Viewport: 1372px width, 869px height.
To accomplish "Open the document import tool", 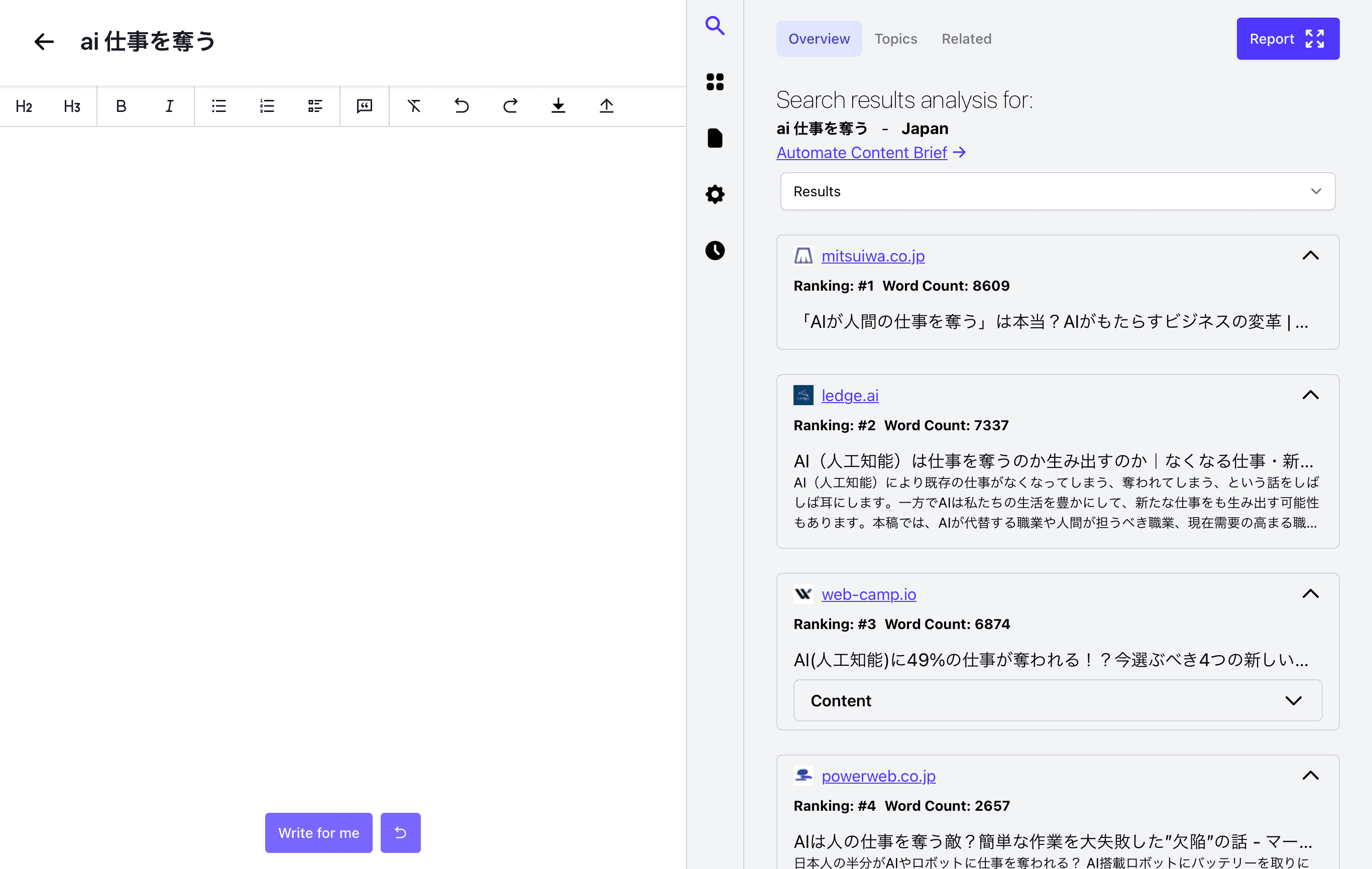I will point(606,106).
